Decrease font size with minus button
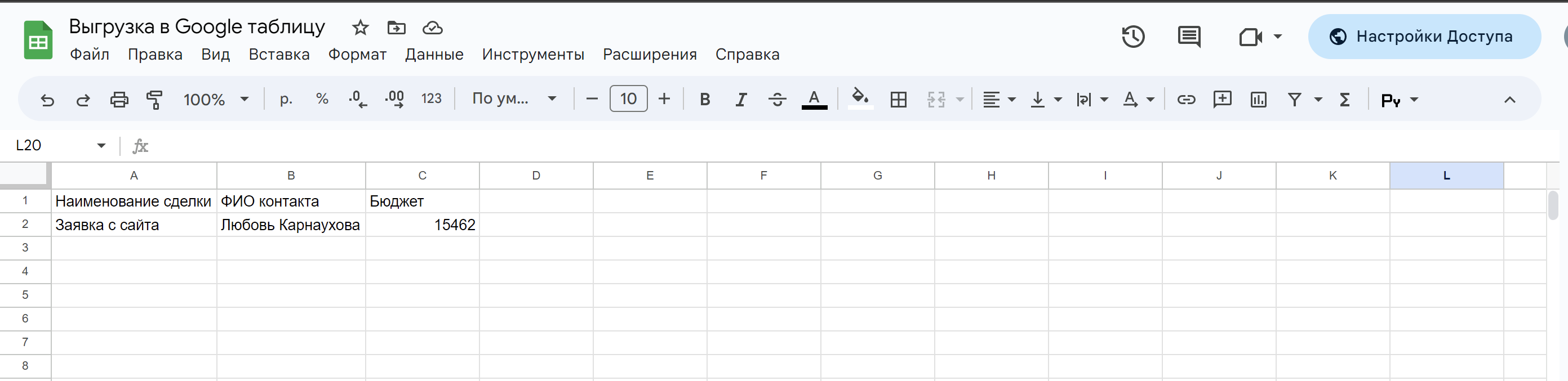Viewport: 1568px width, 381px height. click(x=592, y=98)
